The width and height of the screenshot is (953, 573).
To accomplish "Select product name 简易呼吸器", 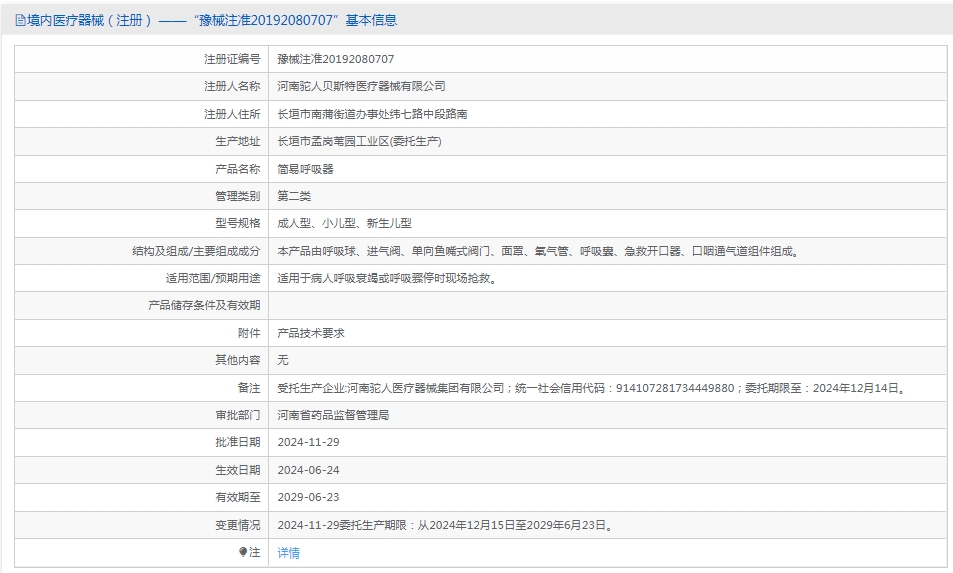I will click(305, 169).
